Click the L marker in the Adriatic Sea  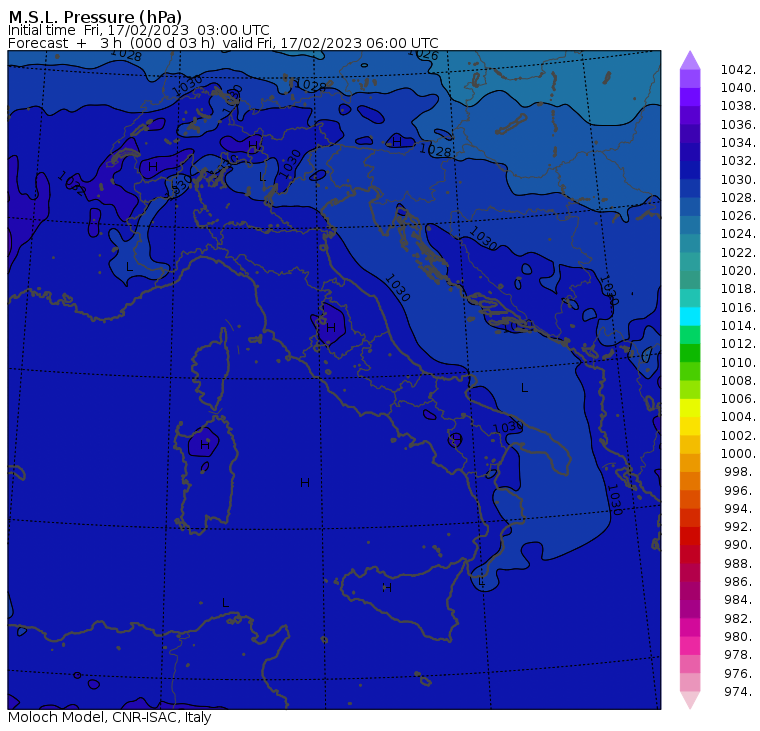coord(524,388)
